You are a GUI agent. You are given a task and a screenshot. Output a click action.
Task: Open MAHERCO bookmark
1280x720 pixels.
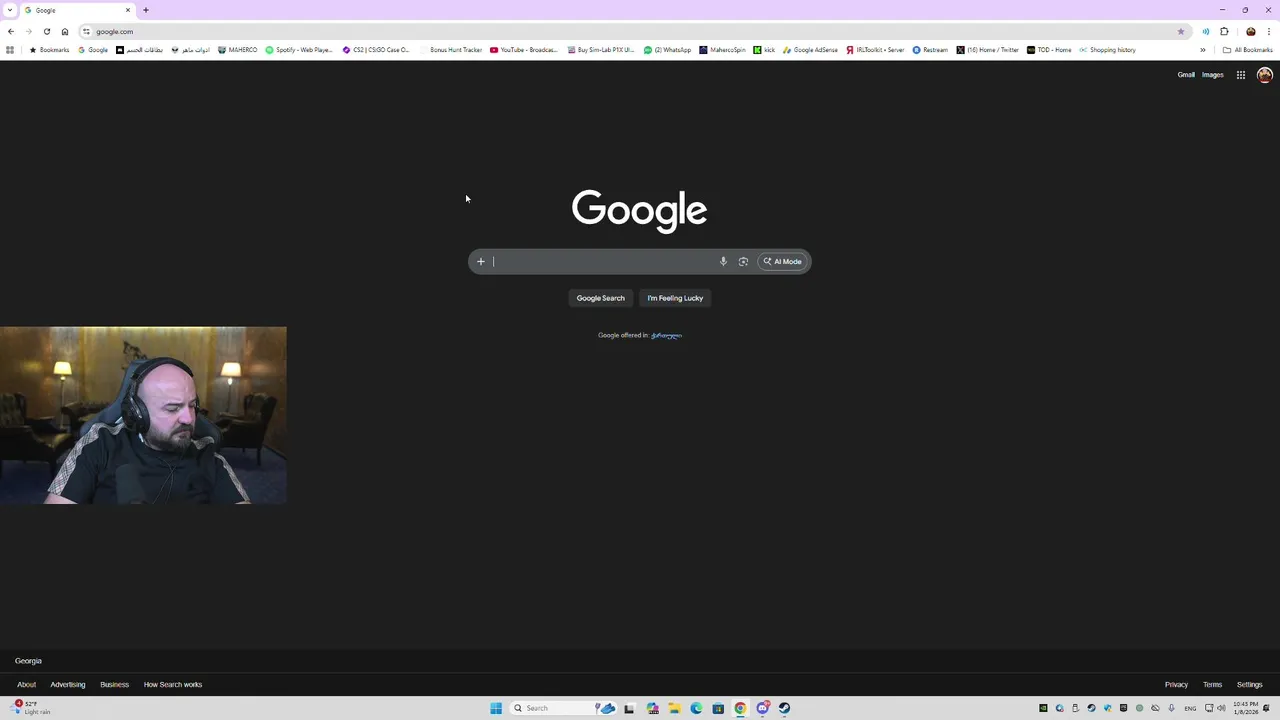237,50
